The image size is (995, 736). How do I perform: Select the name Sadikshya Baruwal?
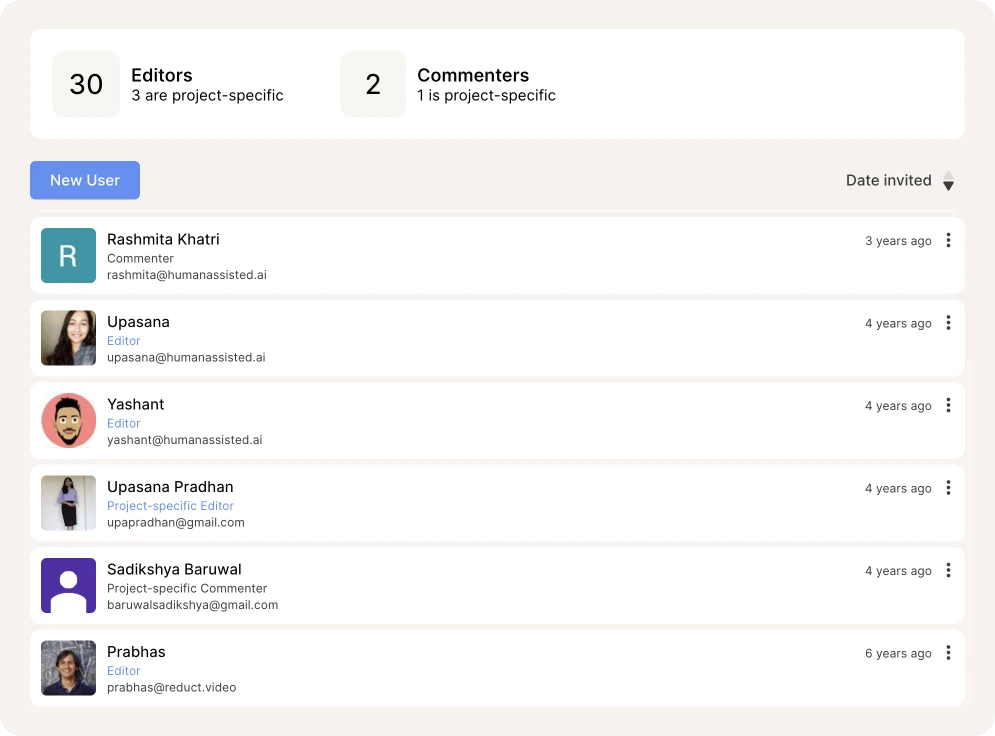[174, 569]
